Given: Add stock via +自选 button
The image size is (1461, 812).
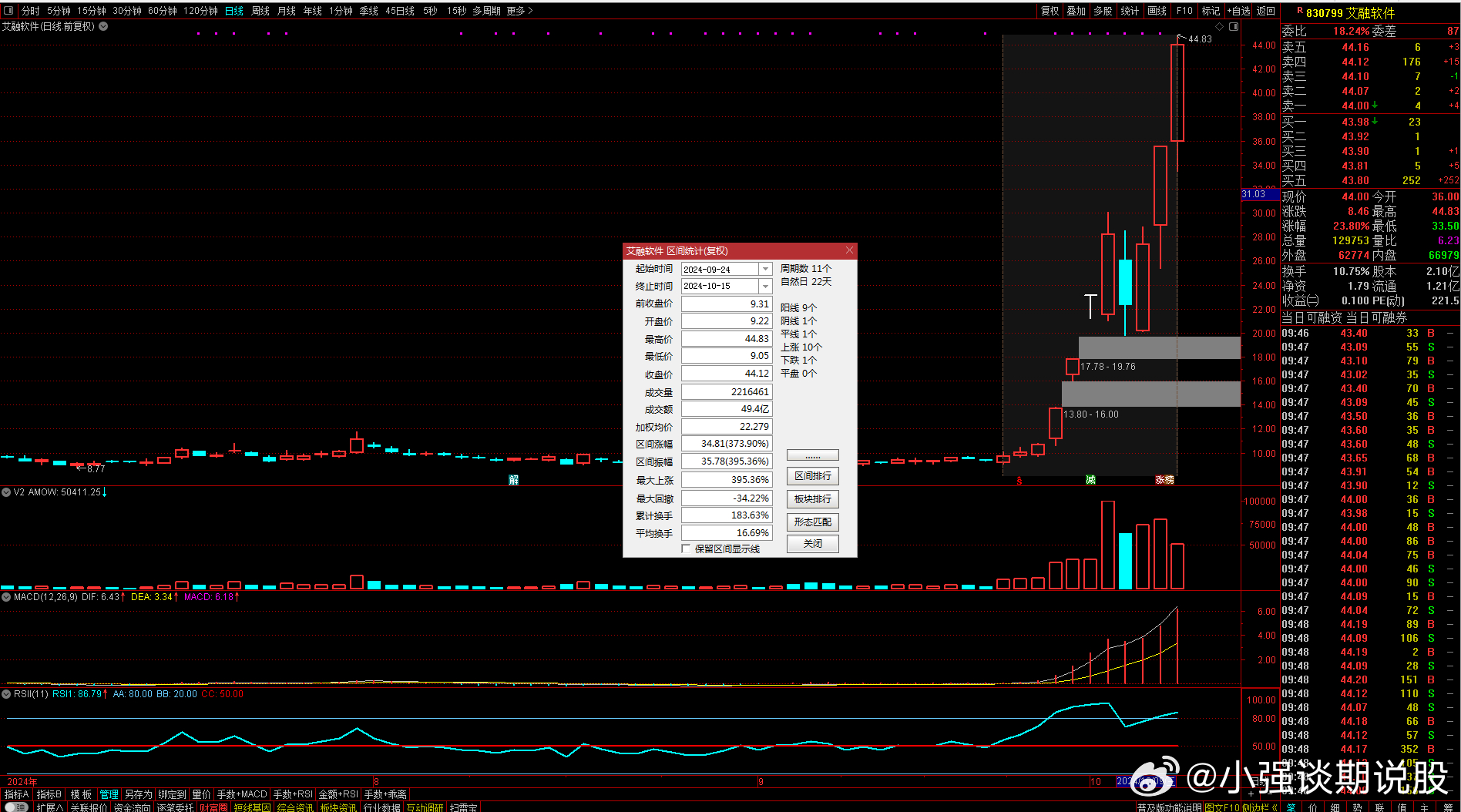Looking at the screenshot, I should tap(1238, 11).
